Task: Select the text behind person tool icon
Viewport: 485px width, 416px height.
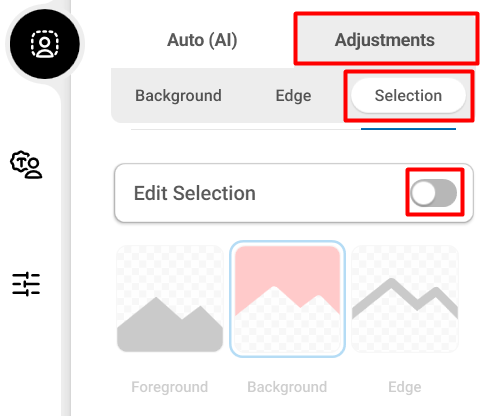Action: pyautogui.click(x=26, y=165)
